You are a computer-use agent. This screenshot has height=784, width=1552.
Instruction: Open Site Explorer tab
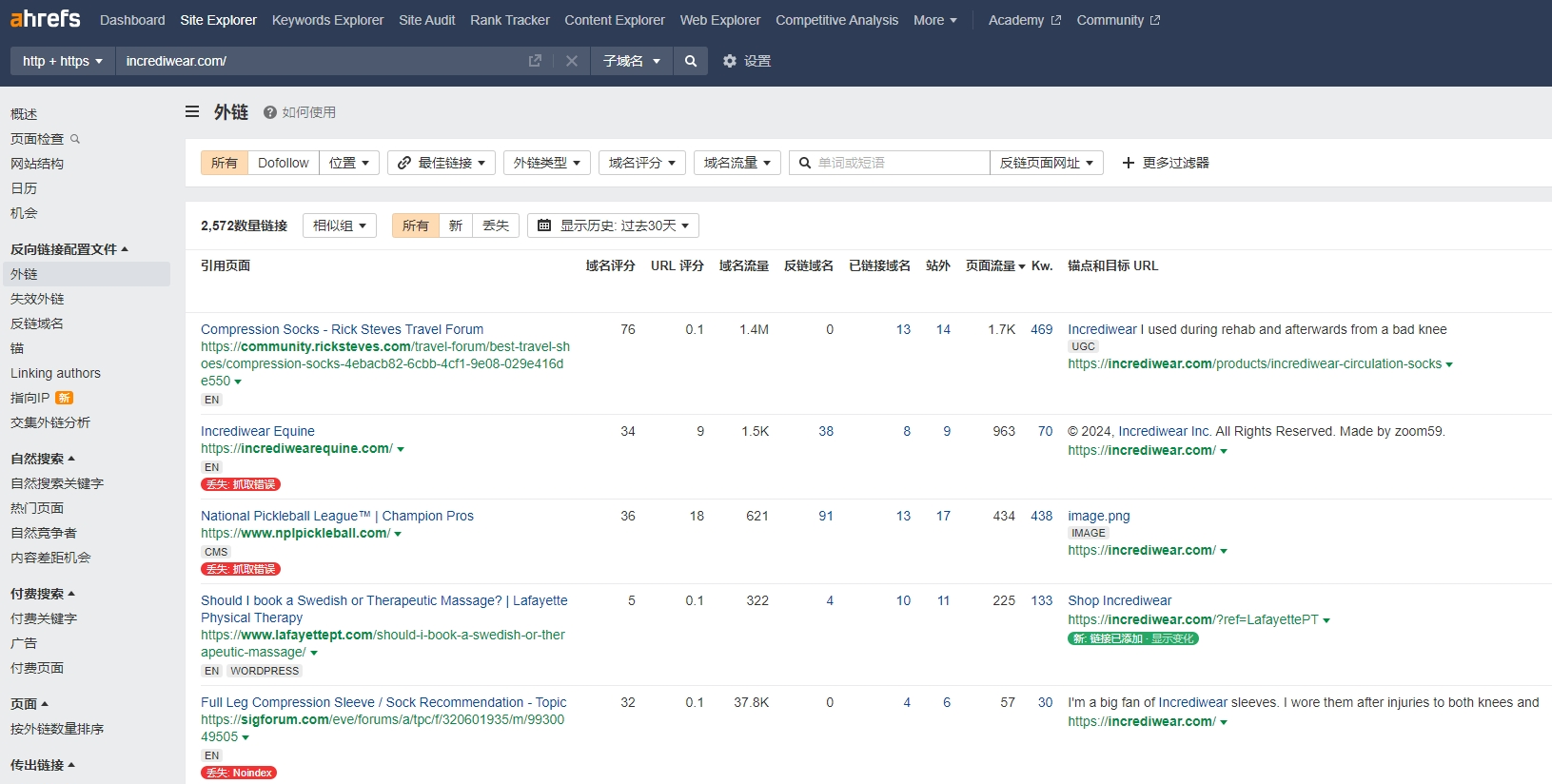click(219, 20)
